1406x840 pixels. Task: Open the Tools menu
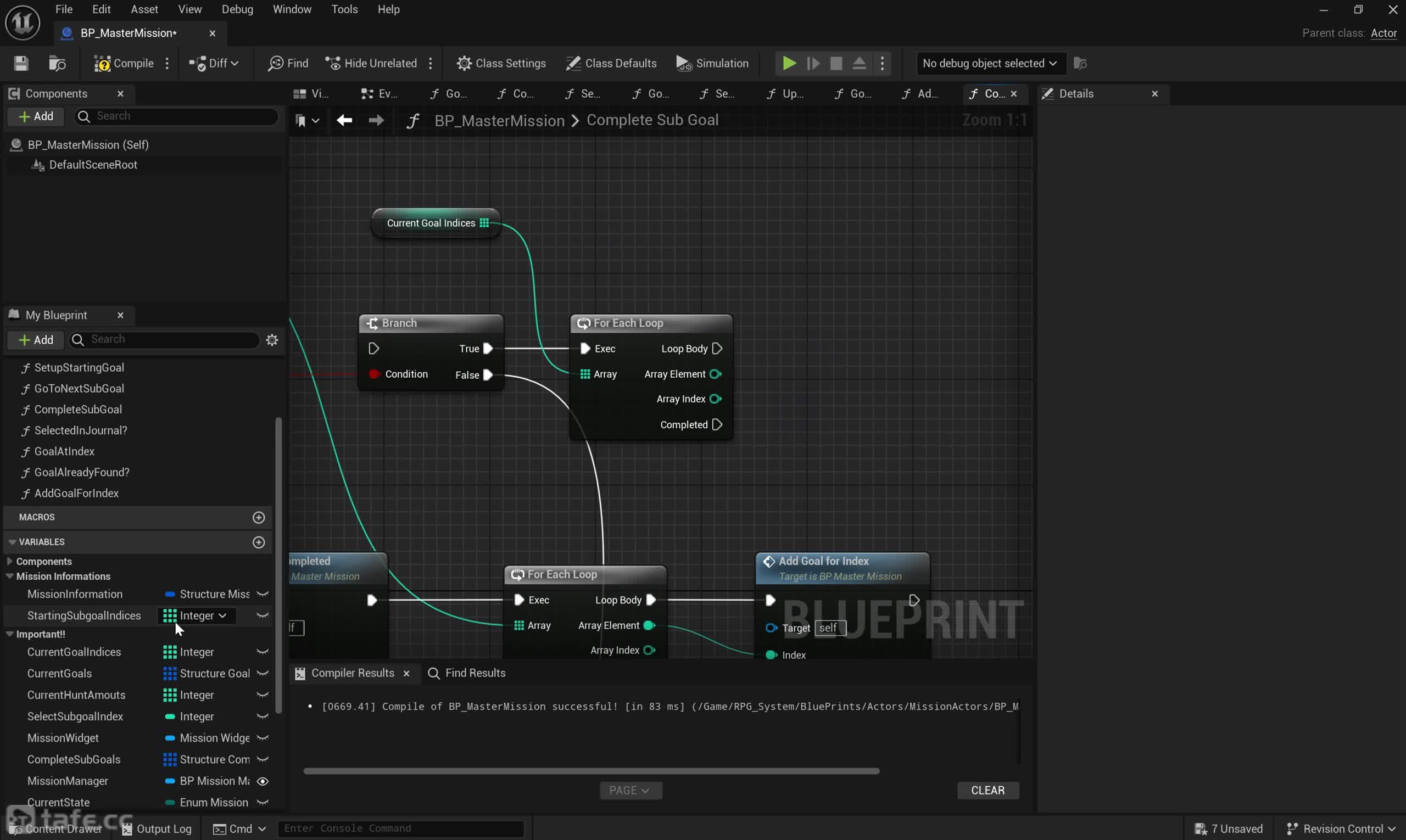(x=344, y=9)
